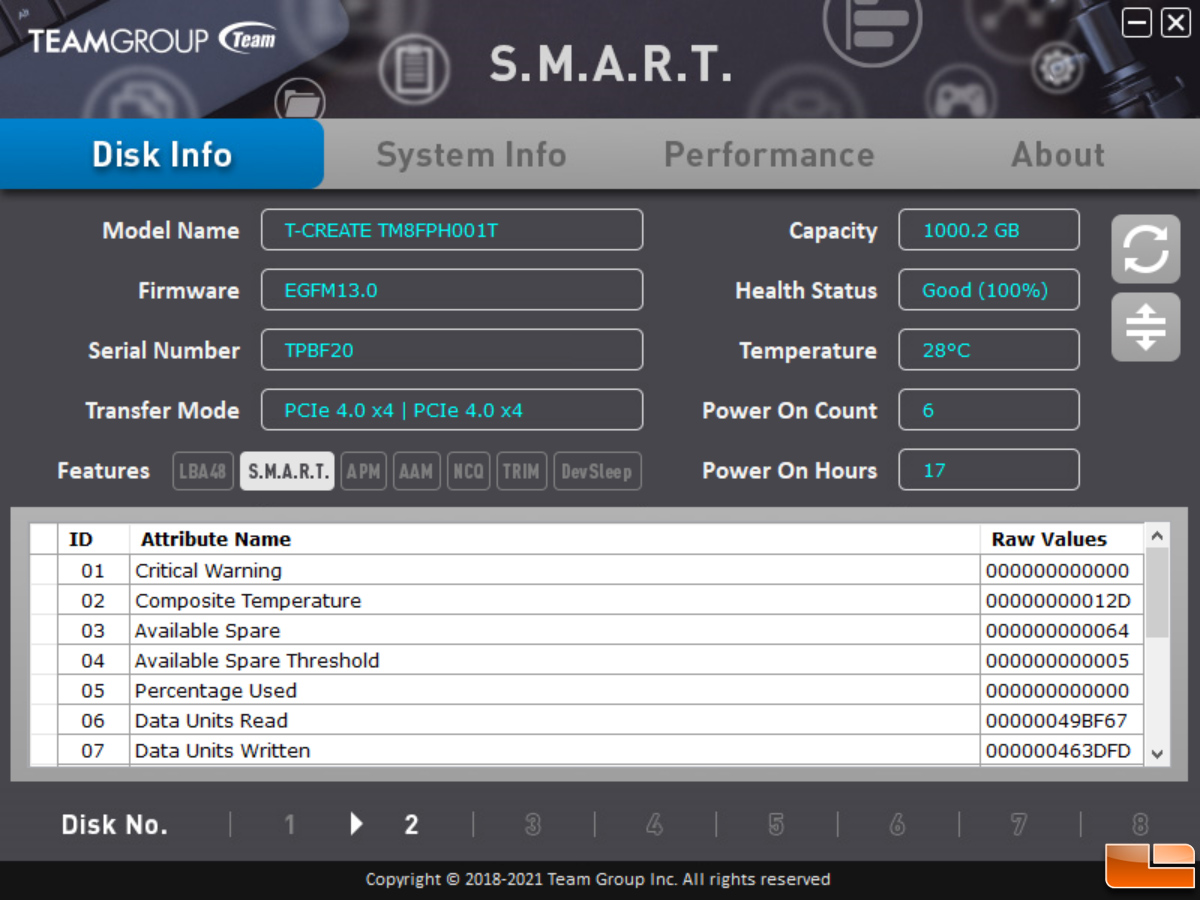Open the Disk Info tab
Image resolution: width=1200 pixels, height=900 pixels.
coord(162,154)
